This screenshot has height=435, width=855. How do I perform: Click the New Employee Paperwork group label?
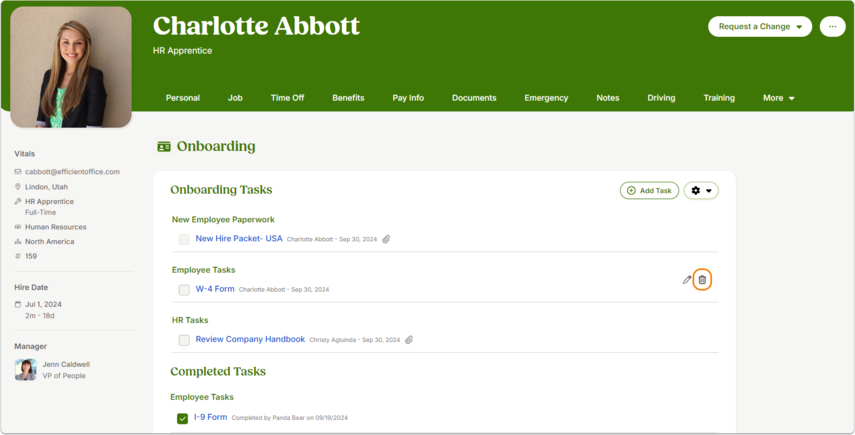[223, 220]
